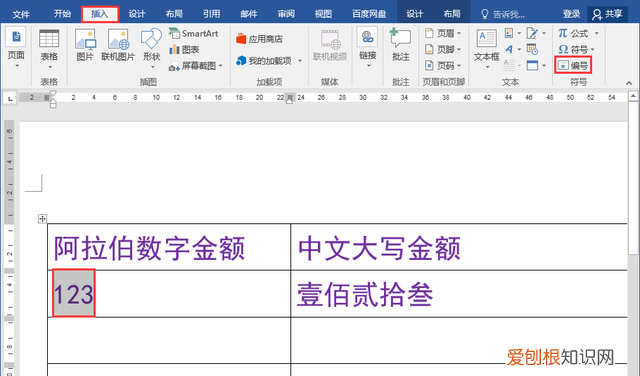The width and height of the screenshot is (640, 376).
Task: Click the Signature Line icon
Action: pyautogui.click(x=532, y=33)
